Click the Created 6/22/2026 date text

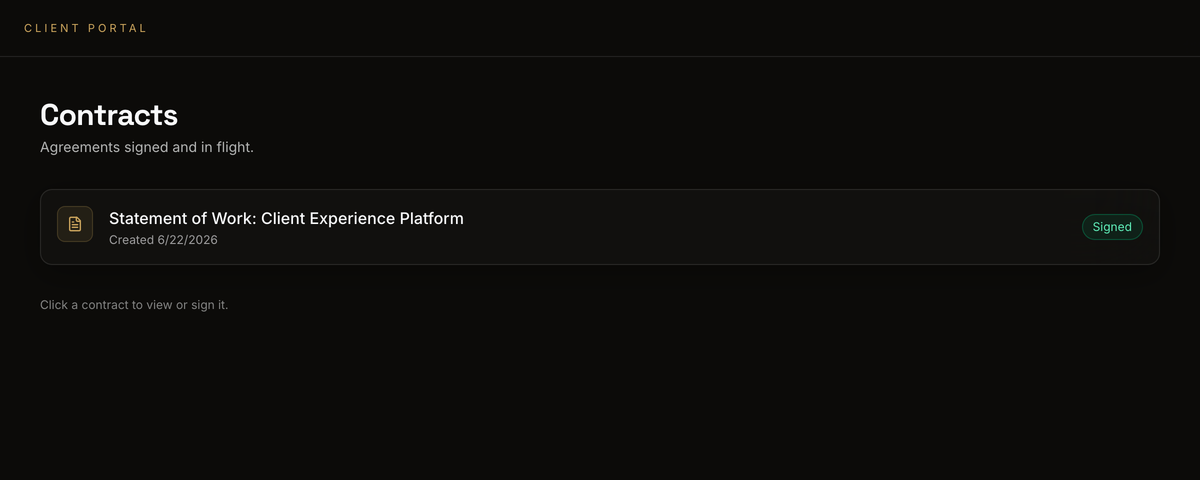[x=163, y=241]
